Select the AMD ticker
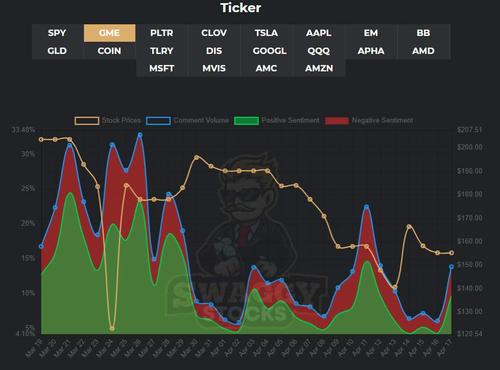Viewport: 500px width, 370px height. (423, 51)
